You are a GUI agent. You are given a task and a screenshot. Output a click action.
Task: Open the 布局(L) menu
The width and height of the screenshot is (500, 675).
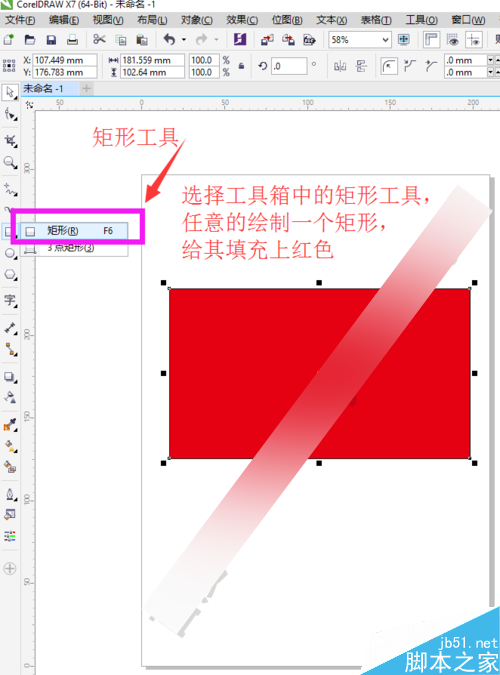(x=152, y=20)
